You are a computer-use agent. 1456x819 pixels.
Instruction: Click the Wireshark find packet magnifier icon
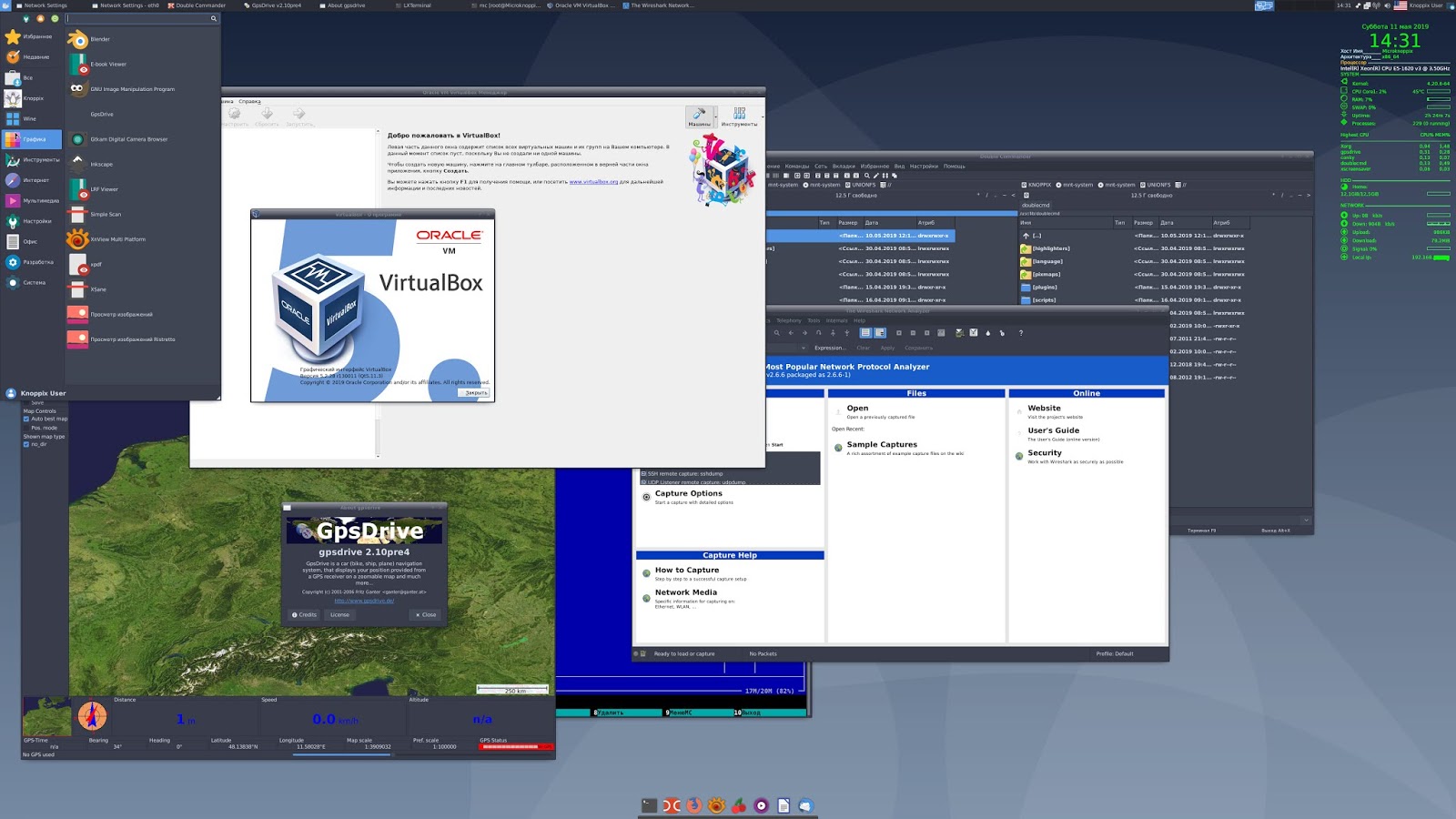tap(776, 333)
